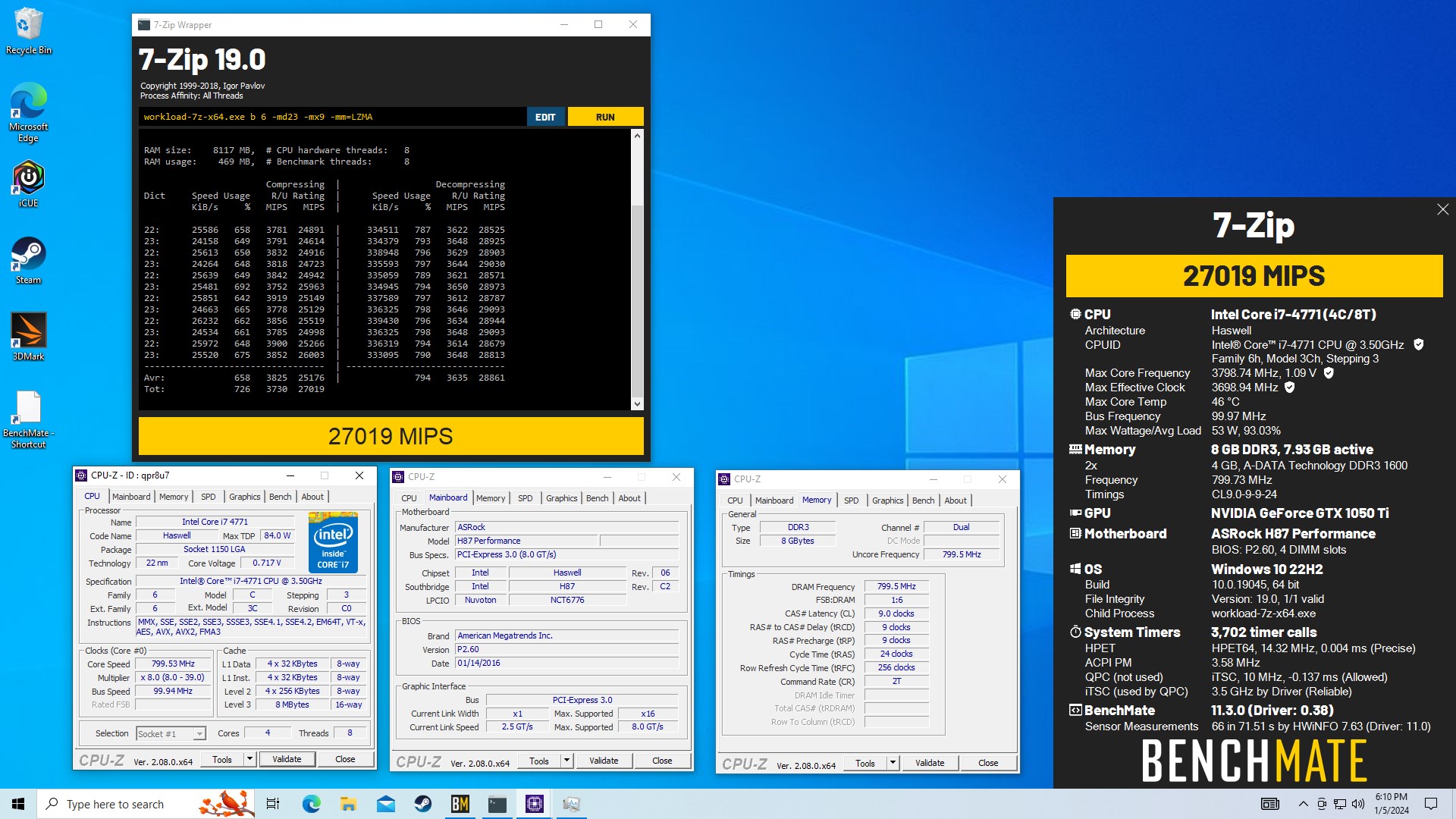Open the SPD tab in CPU-Z Mainboard window
Screen dimensions: 1456x819
tap(525, 498)
